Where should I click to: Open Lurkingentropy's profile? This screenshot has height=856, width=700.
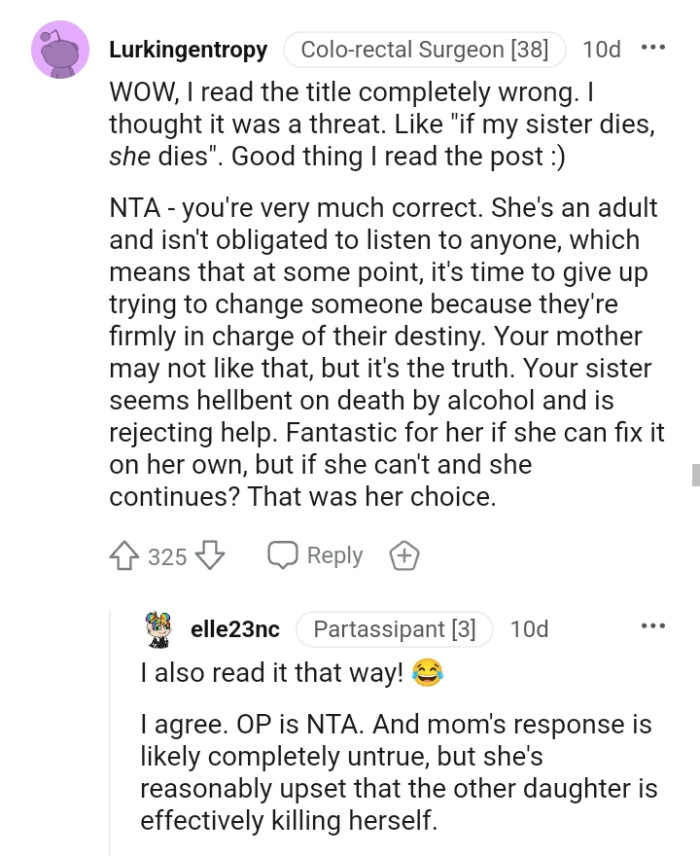(188, 48)
